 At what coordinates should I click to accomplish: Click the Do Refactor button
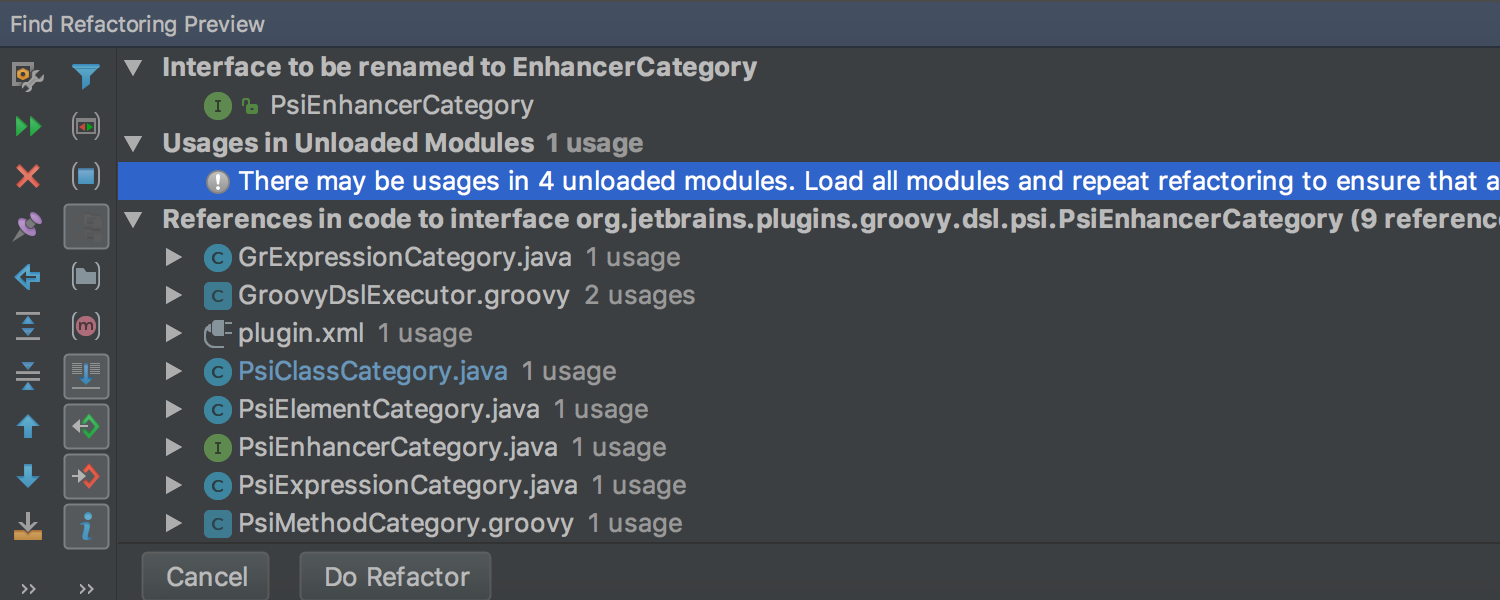coord(396,577)
